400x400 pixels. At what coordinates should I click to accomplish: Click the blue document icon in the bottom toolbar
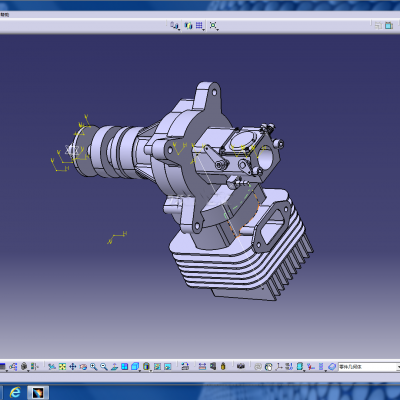pos(185,367)
